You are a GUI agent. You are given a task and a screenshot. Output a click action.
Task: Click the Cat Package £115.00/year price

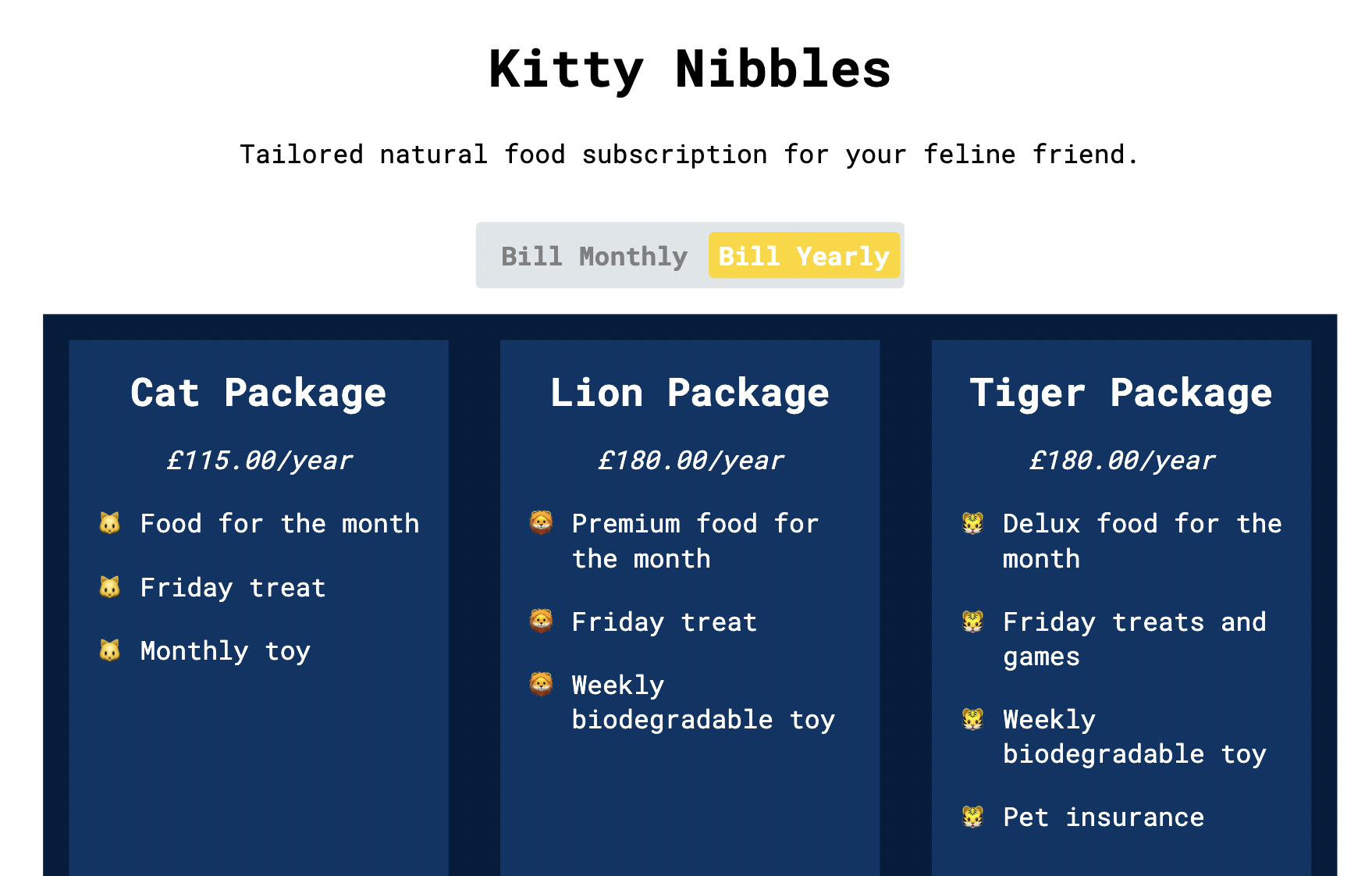pos(259,461)
